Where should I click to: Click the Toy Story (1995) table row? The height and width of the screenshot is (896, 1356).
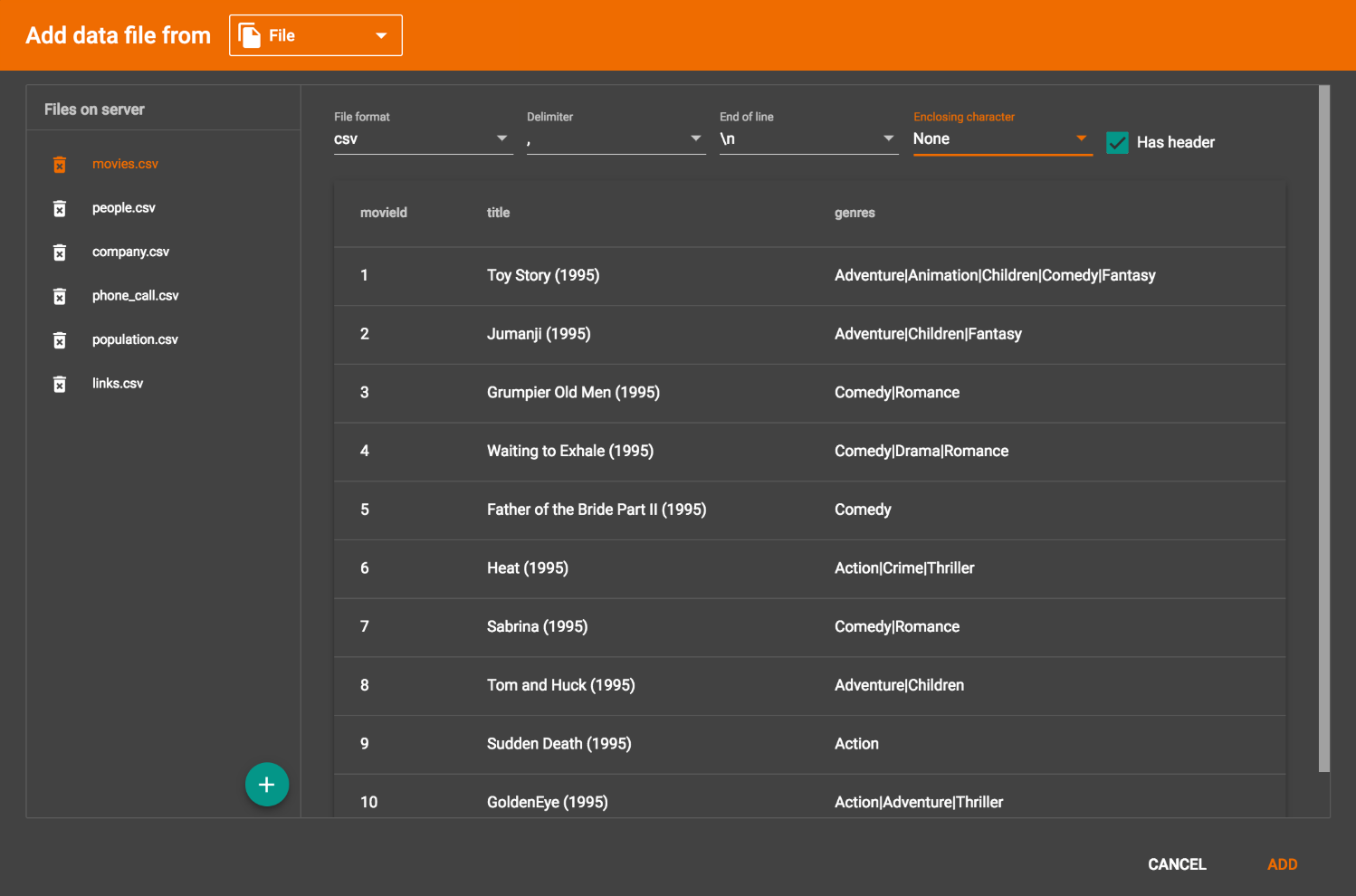click(x=809, y=276)
